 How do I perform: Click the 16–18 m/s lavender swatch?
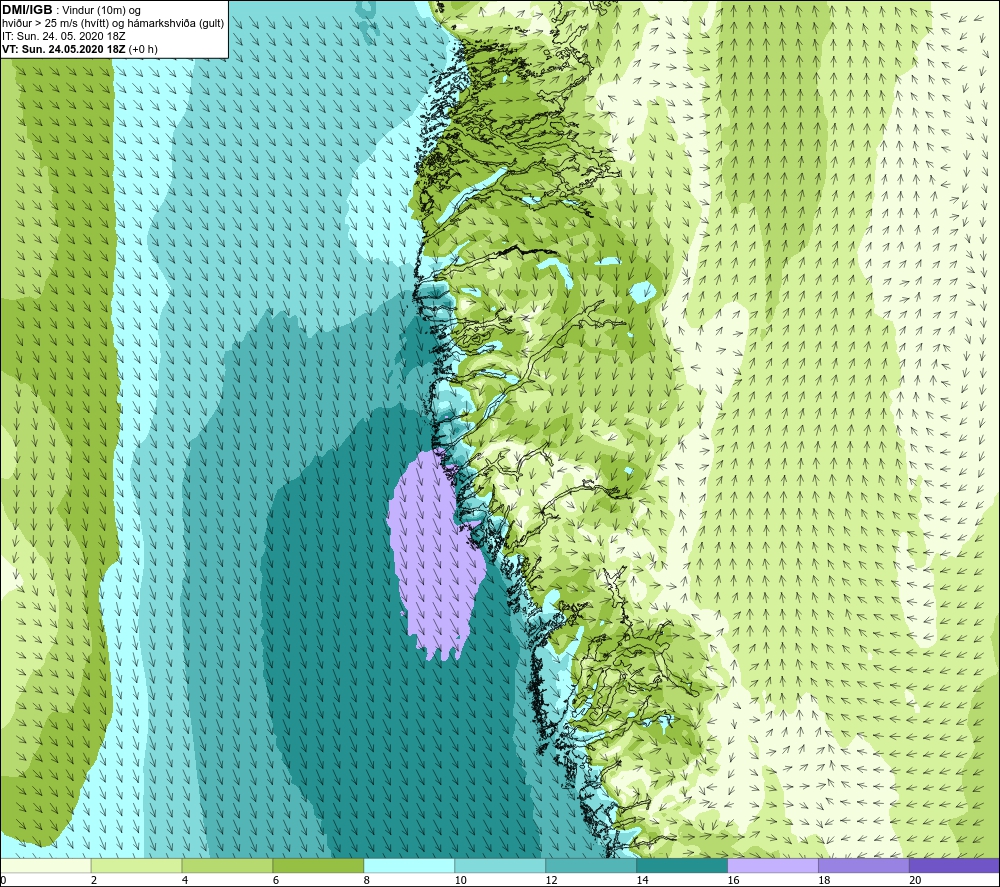point(773,865)
